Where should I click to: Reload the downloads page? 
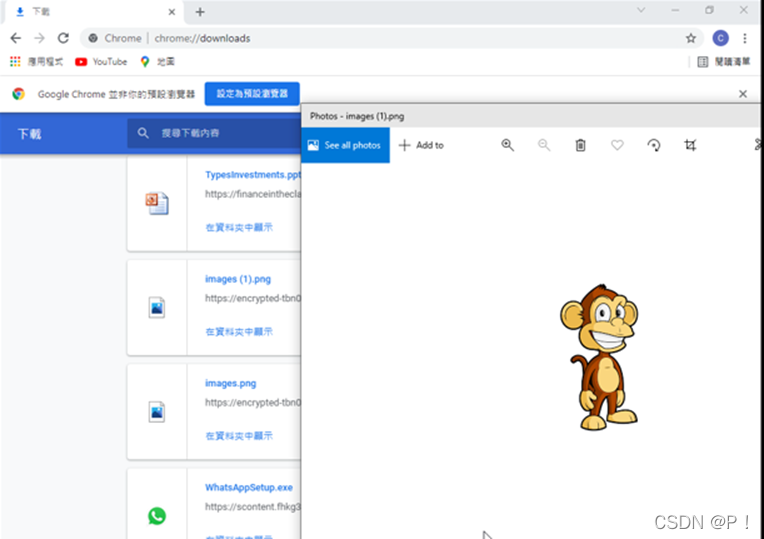point(63,38)
